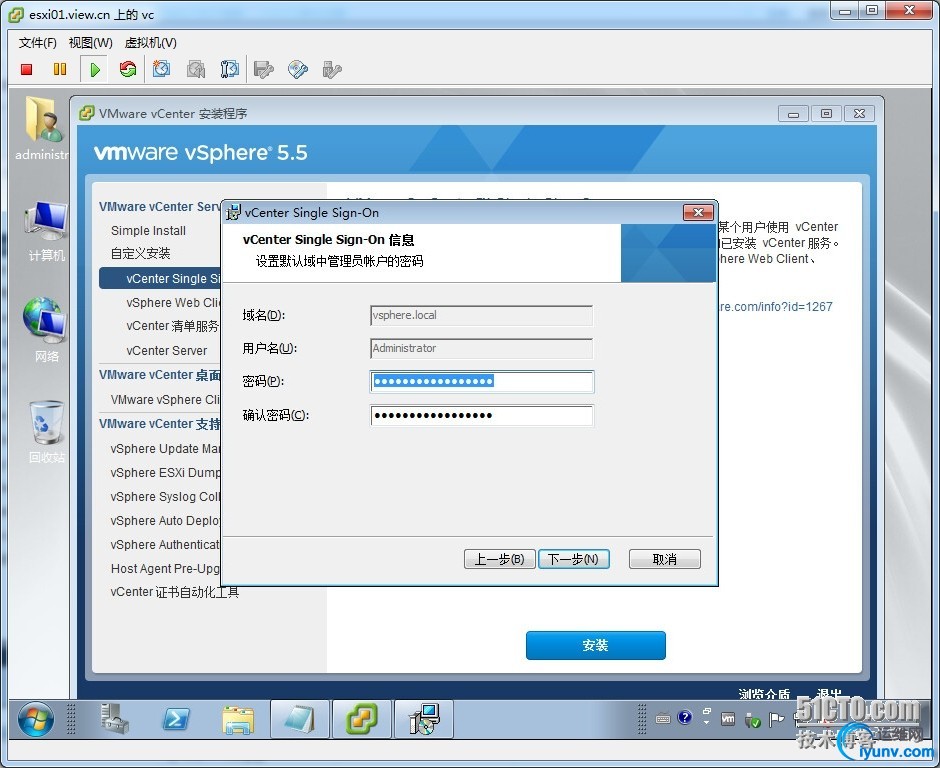Click the blue 安装 install button

(x=595, y=646)
